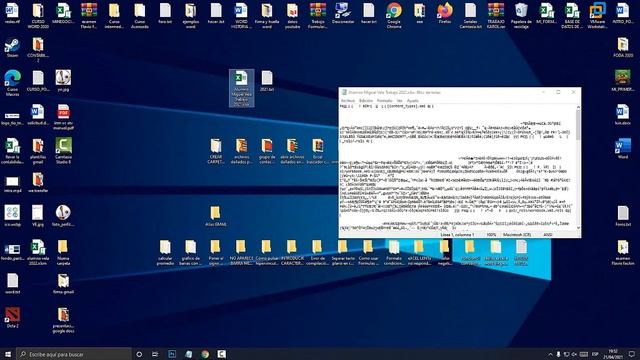Viewport: 640px width, 360px height.
Task: Open Task View on the taskbar
Action: point(155,354)
